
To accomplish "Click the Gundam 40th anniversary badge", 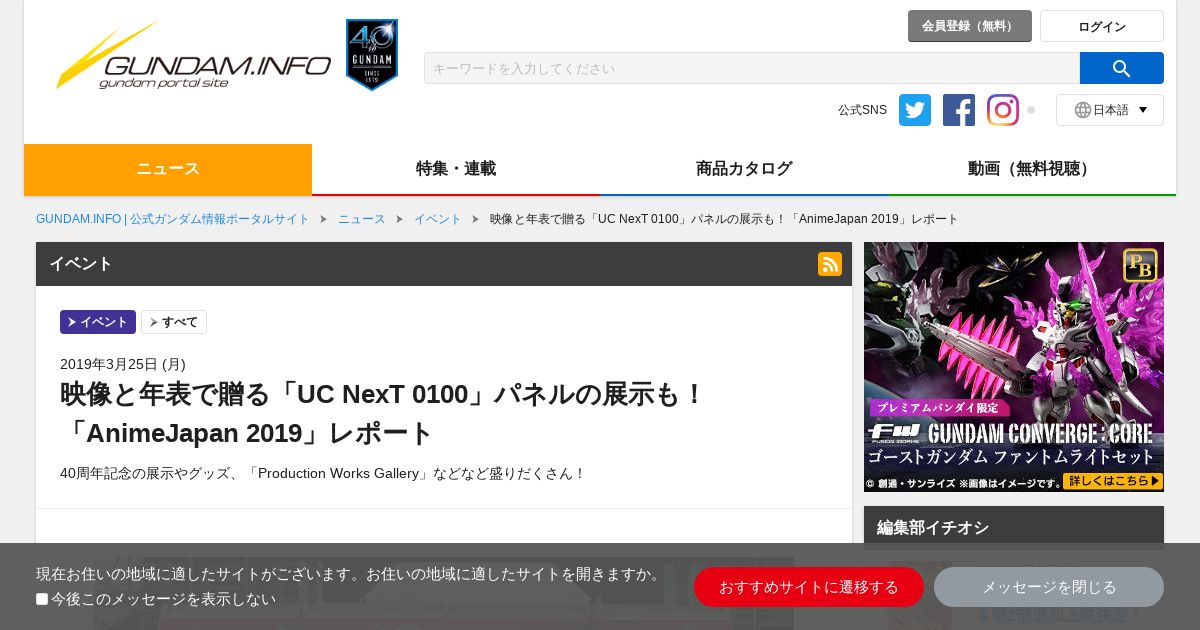I will 372,55.
